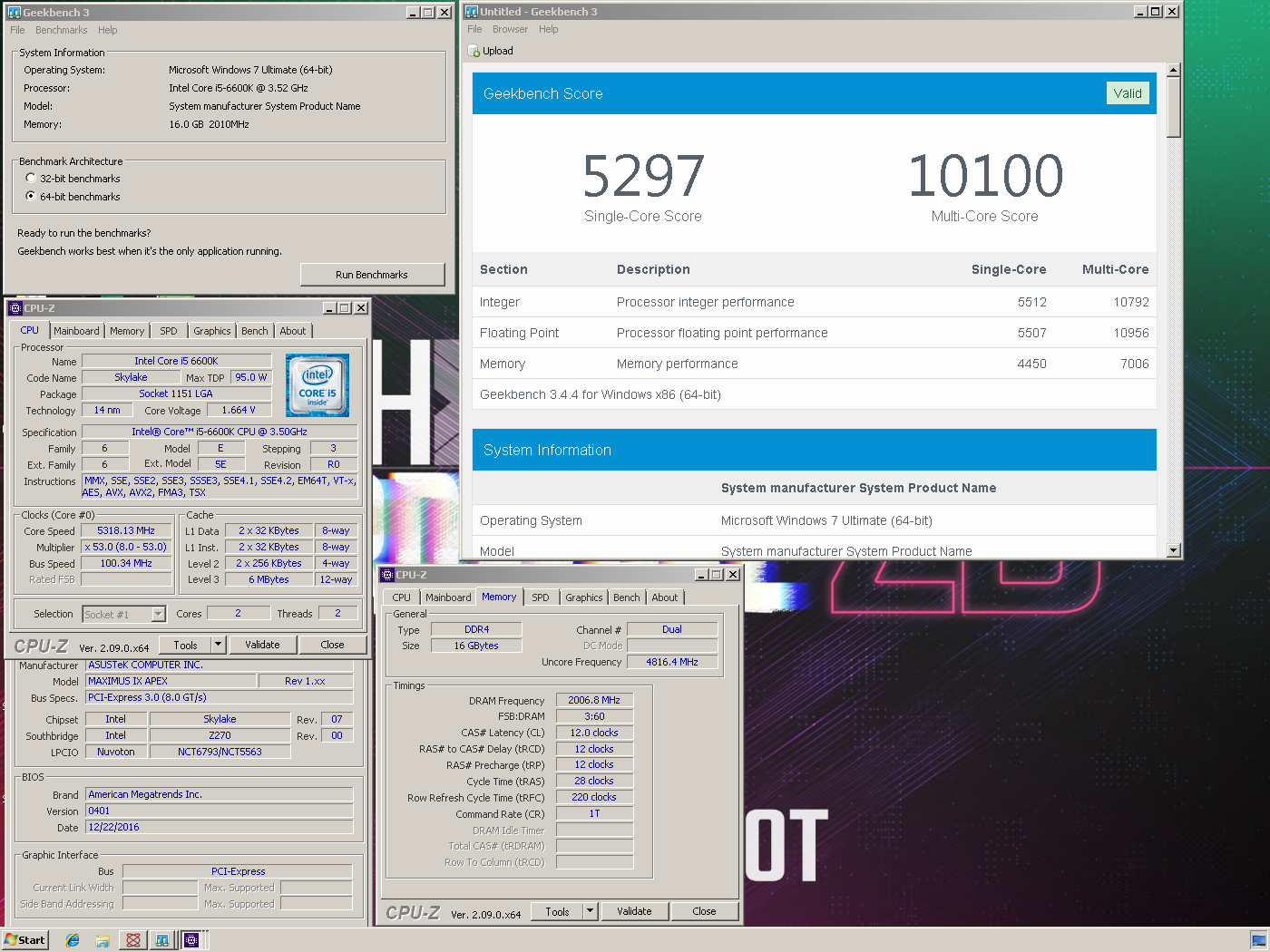This screenshot has height=952, width=1270.
Task: Switch to CPU tab in lower CPU-Z window
Action: point(402,597)
